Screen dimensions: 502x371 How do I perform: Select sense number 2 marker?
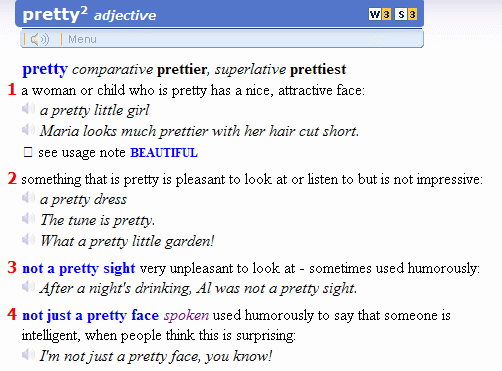coord(12,178)
